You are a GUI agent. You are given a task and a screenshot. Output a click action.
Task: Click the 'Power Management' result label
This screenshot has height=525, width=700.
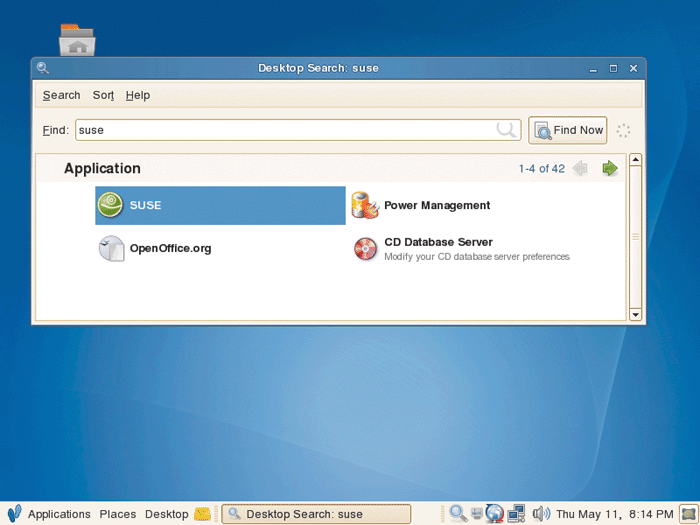tap(437, 205)
